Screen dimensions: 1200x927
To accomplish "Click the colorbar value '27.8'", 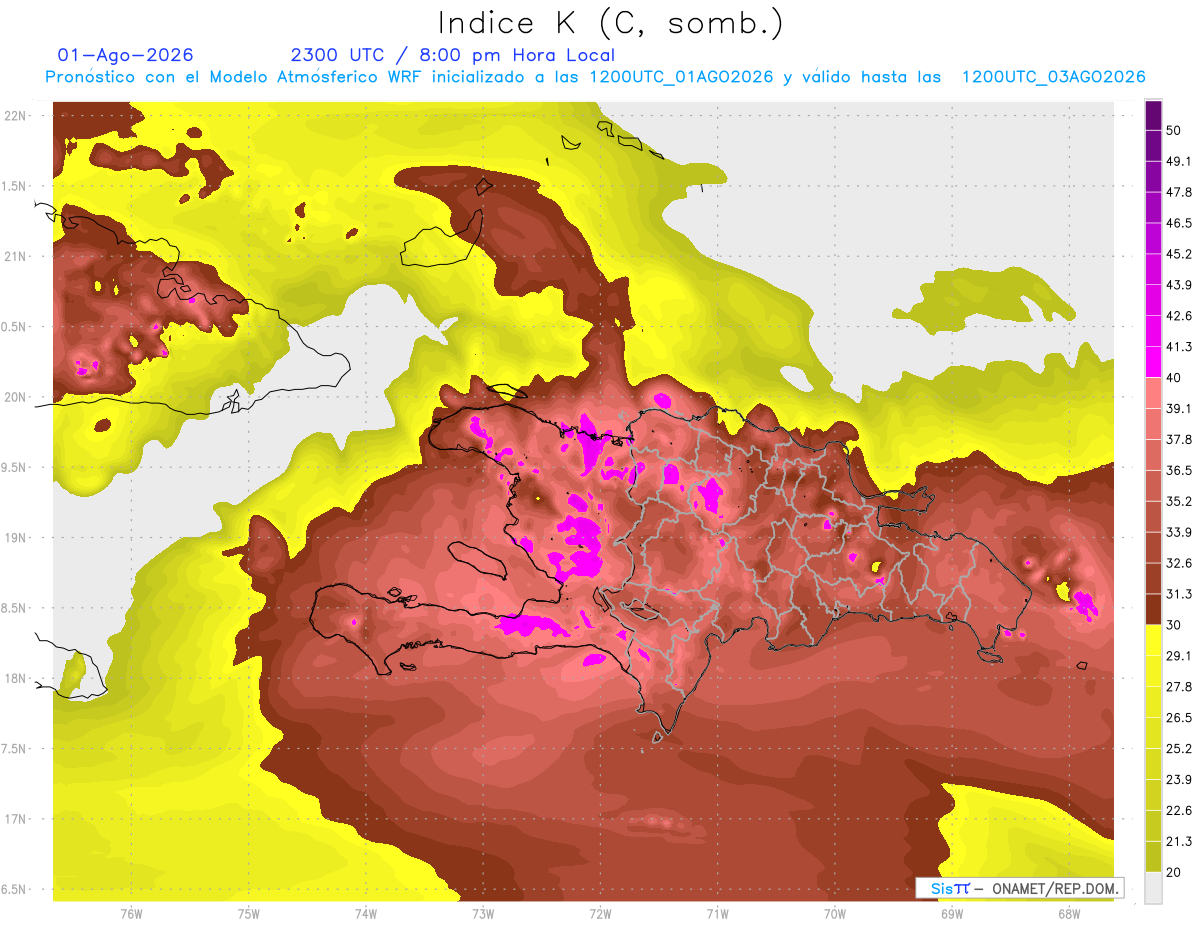I will tap(1178, 686).
